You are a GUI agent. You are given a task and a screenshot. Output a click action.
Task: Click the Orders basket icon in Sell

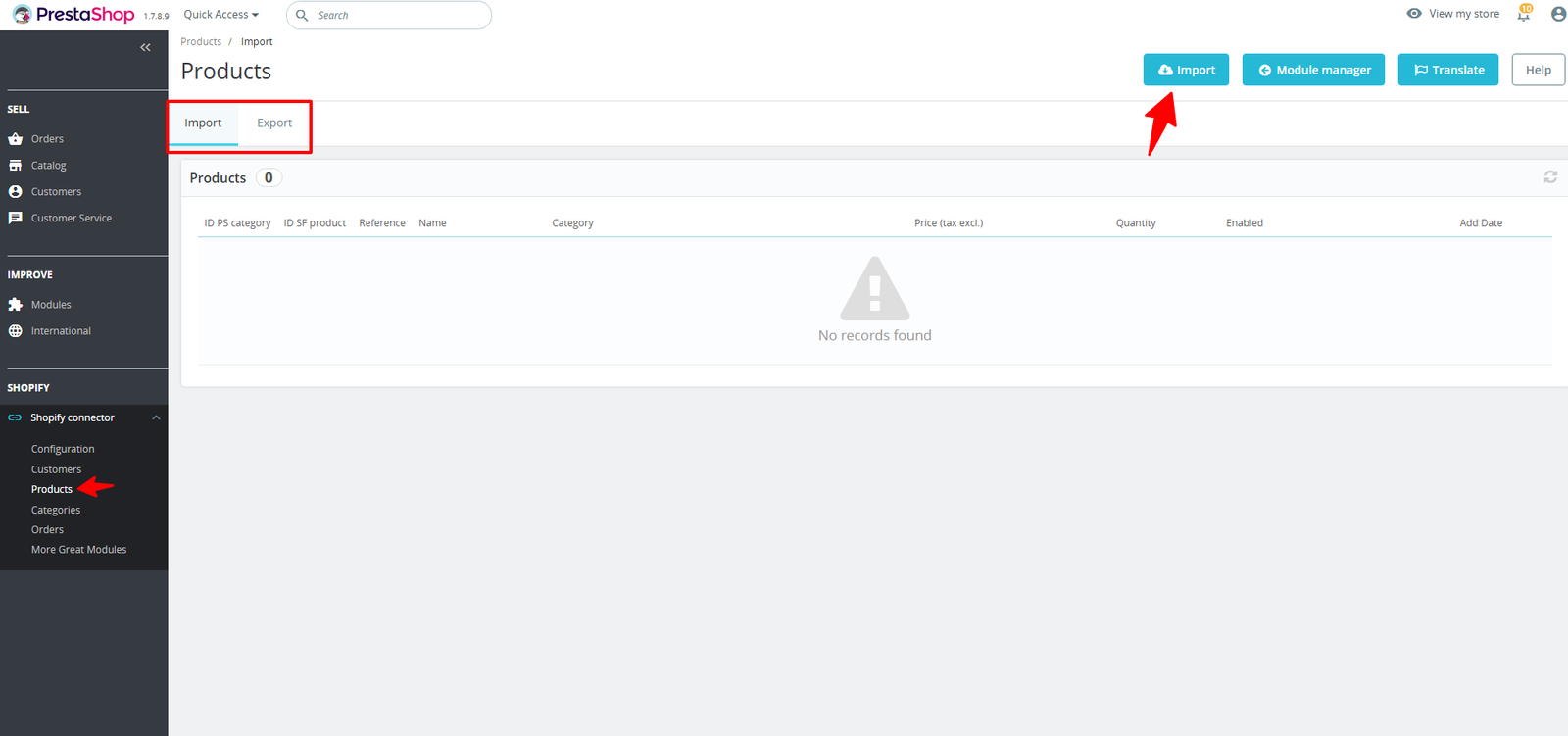coord(15,139)
